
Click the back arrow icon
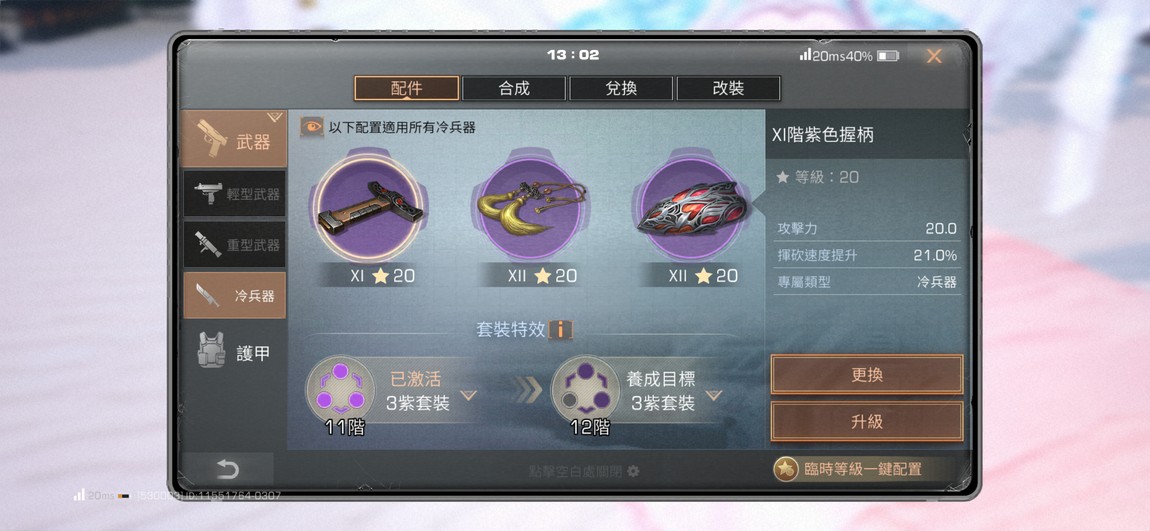point(228,469)
